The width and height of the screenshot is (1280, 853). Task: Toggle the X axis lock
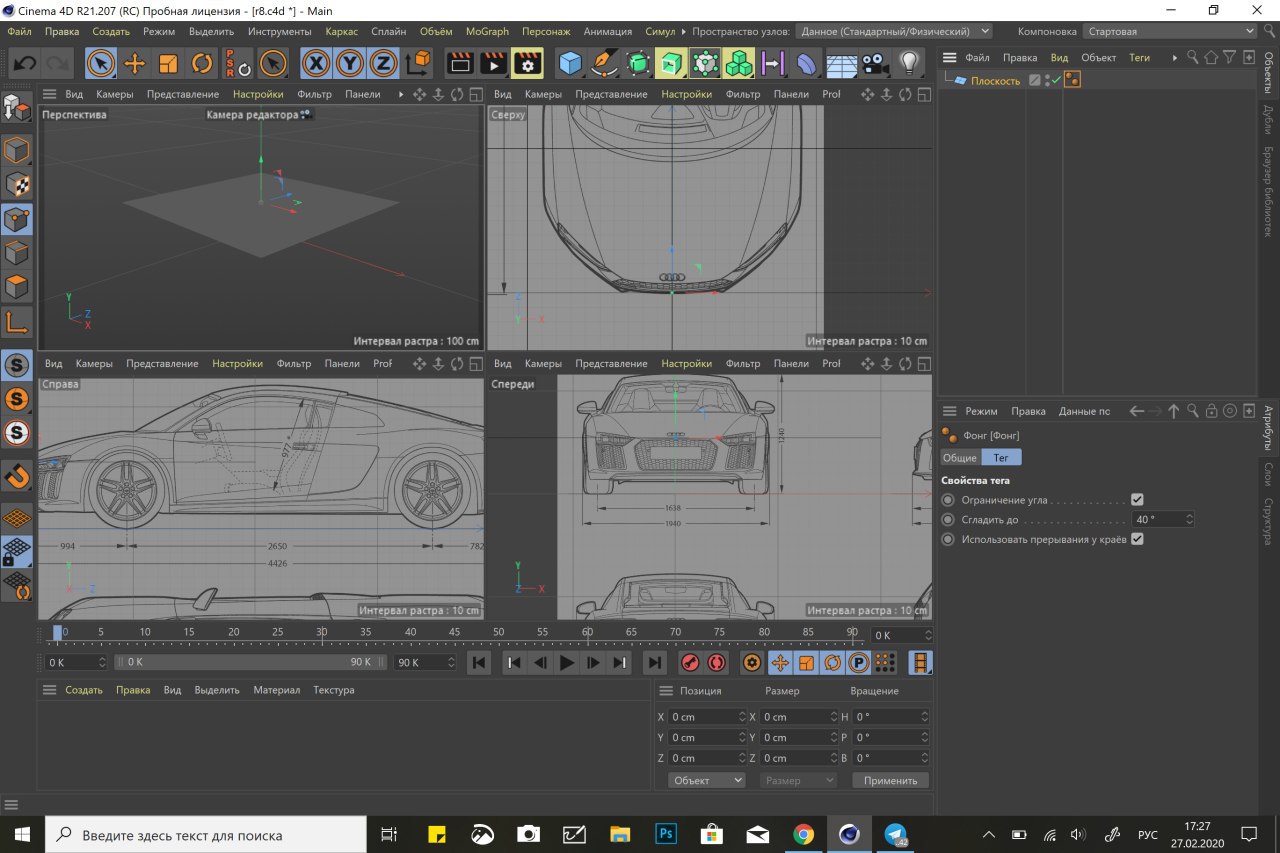coord(317,64)
